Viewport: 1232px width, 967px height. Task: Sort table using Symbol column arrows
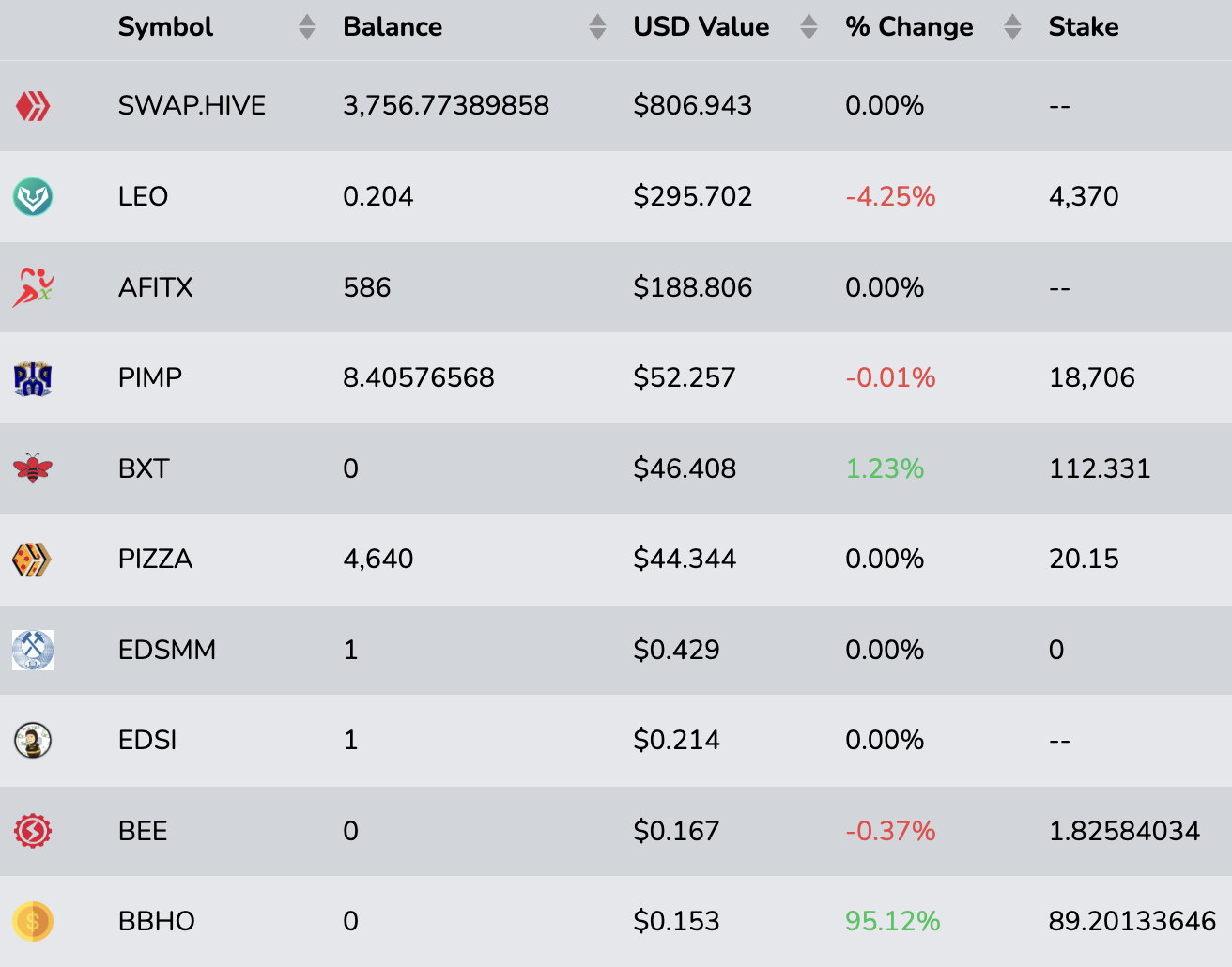[x=307, y=27]
